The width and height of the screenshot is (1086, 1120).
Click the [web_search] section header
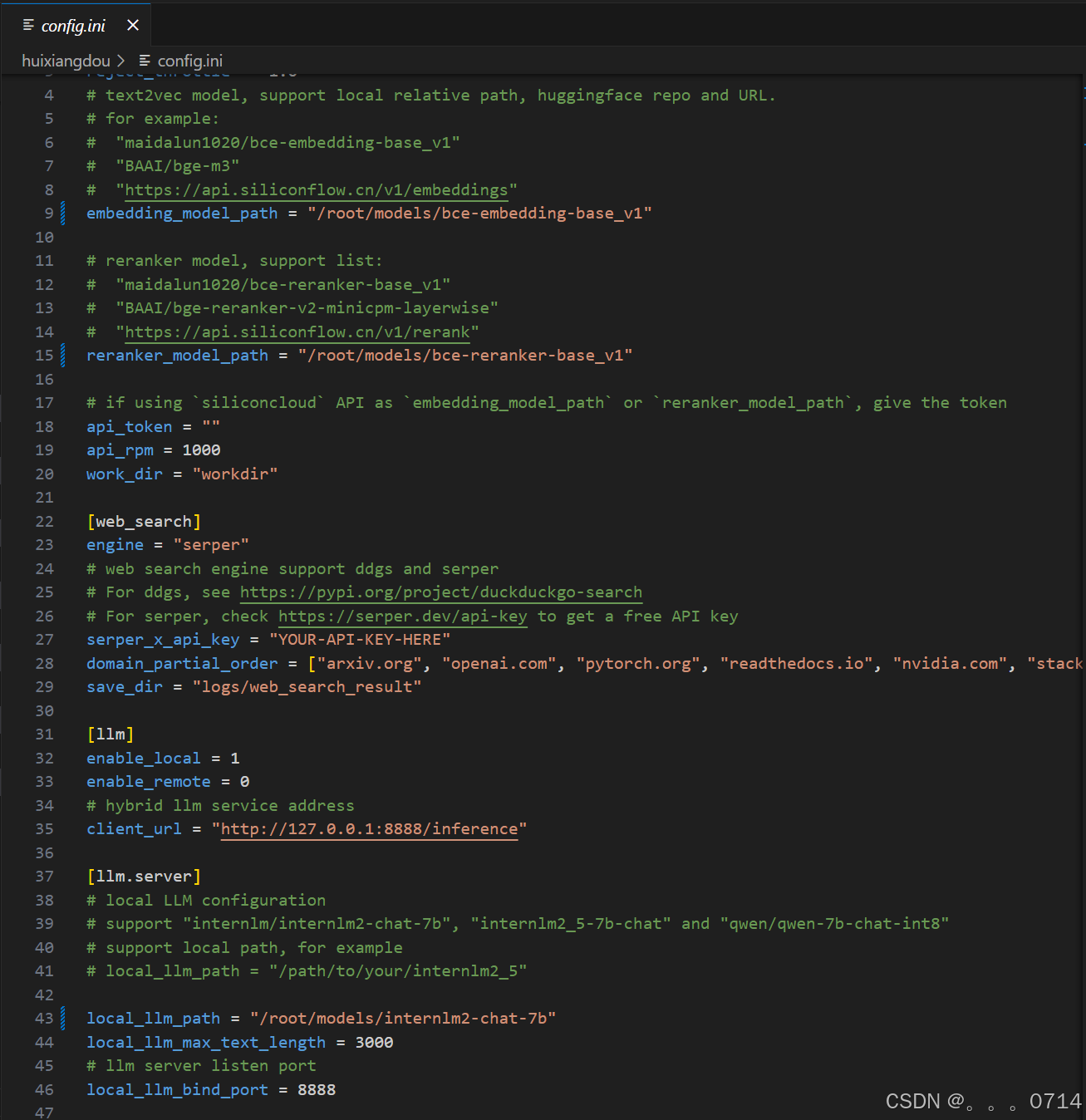click(x=144, y=522)
